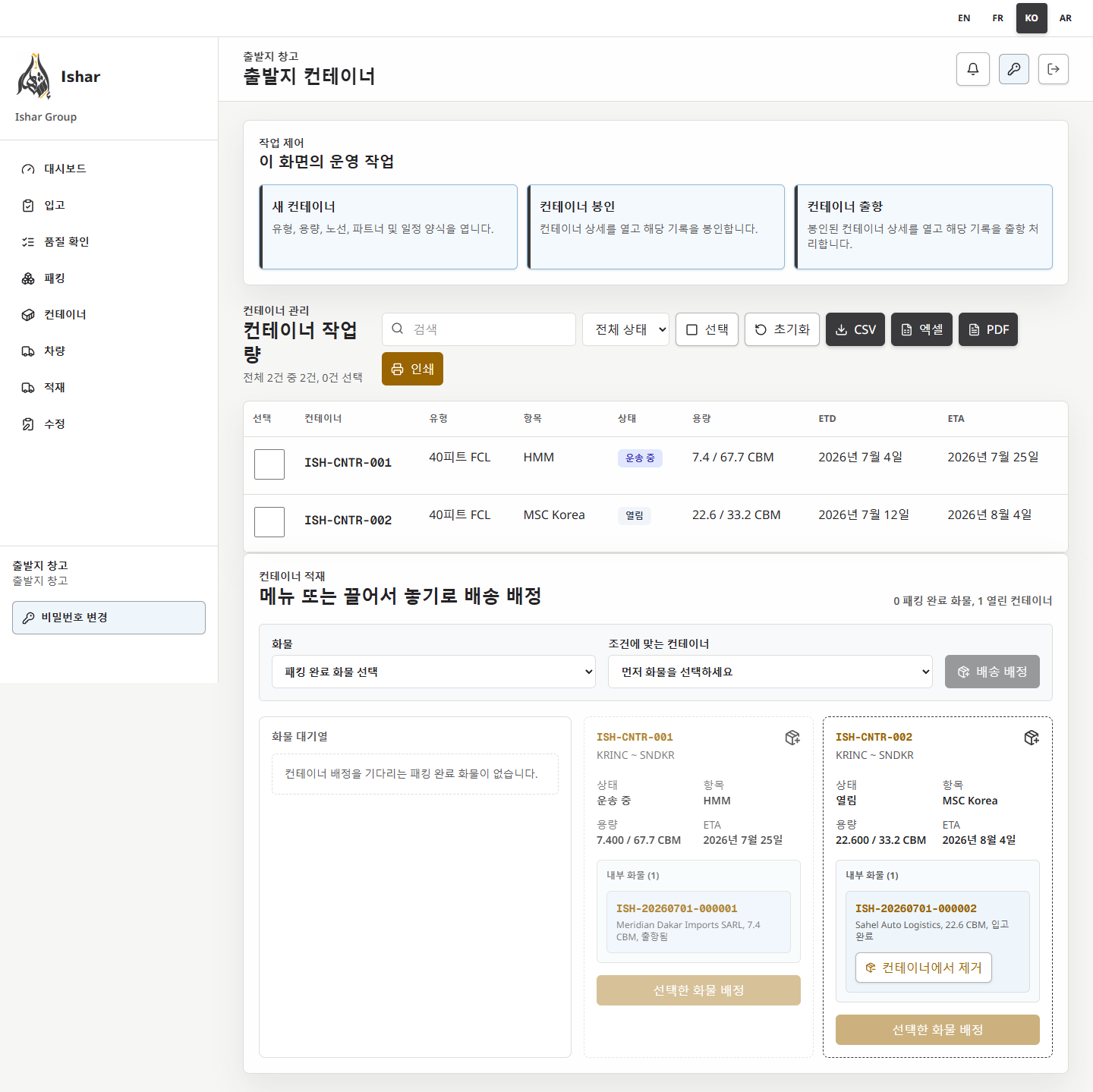Click 선택한 화물 배정 under ISH-CNTR-001
The height and width of the screenshot is (1092, 1093).
click(698, 990)
